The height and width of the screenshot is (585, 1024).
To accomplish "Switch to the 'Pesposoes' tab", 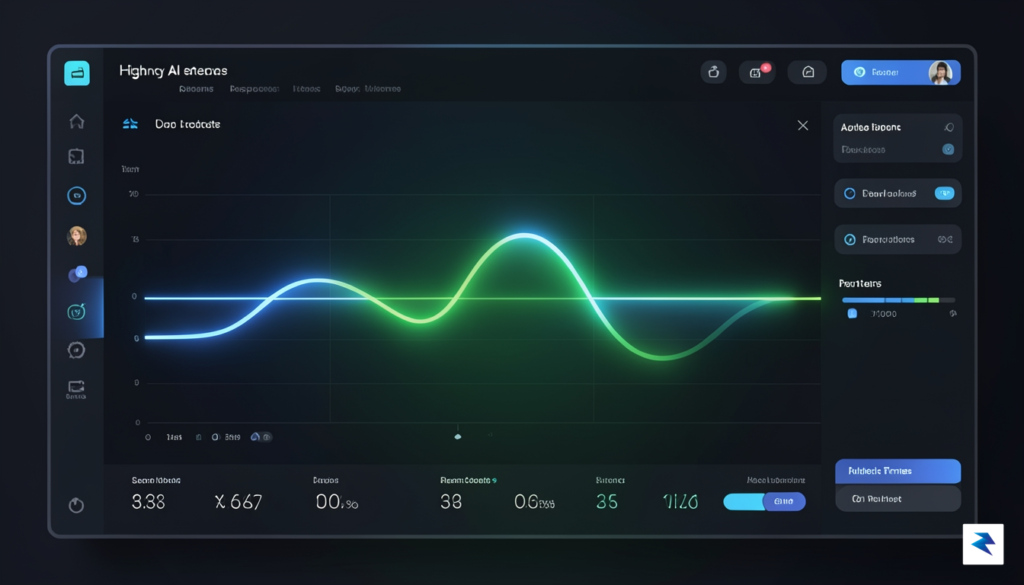I will (254, 89).
